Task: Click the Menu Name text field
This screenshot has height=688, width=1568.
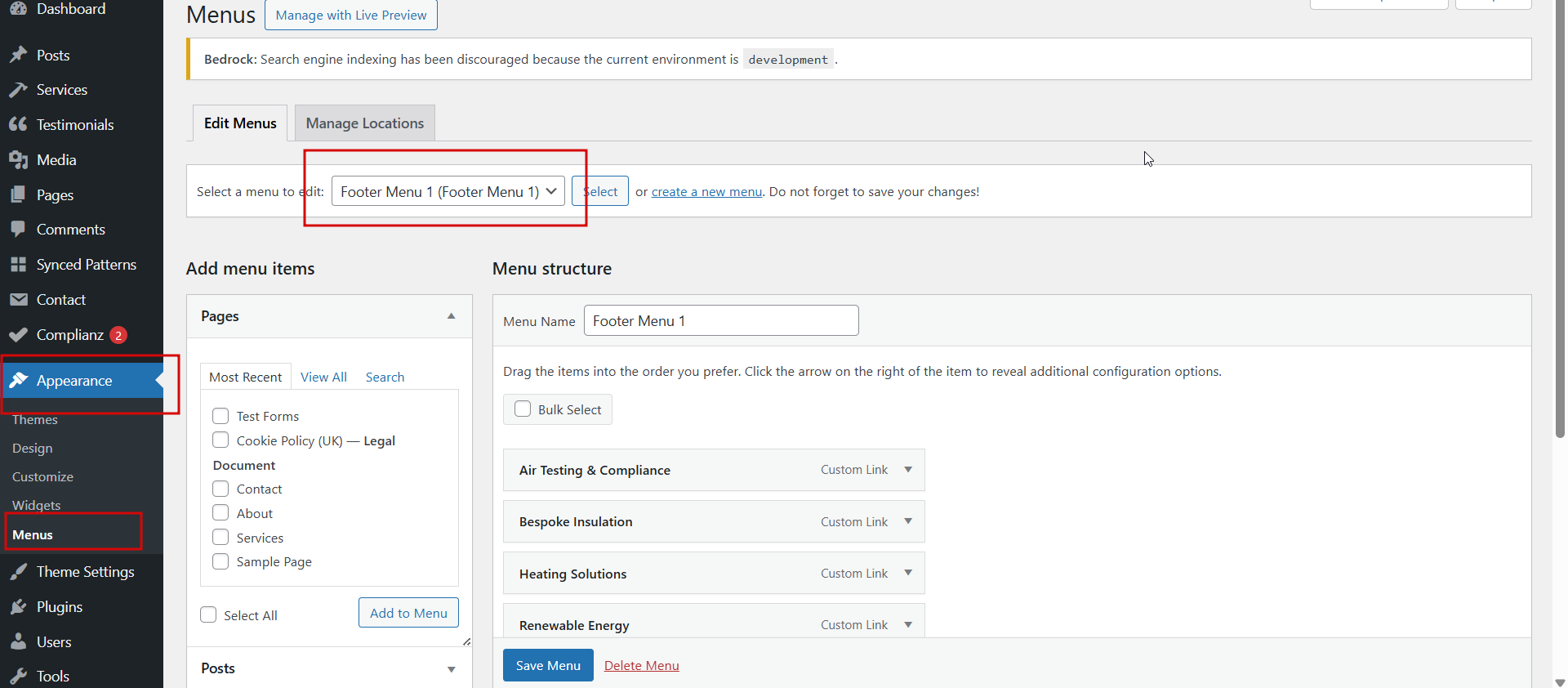Action: click(721, 320)
